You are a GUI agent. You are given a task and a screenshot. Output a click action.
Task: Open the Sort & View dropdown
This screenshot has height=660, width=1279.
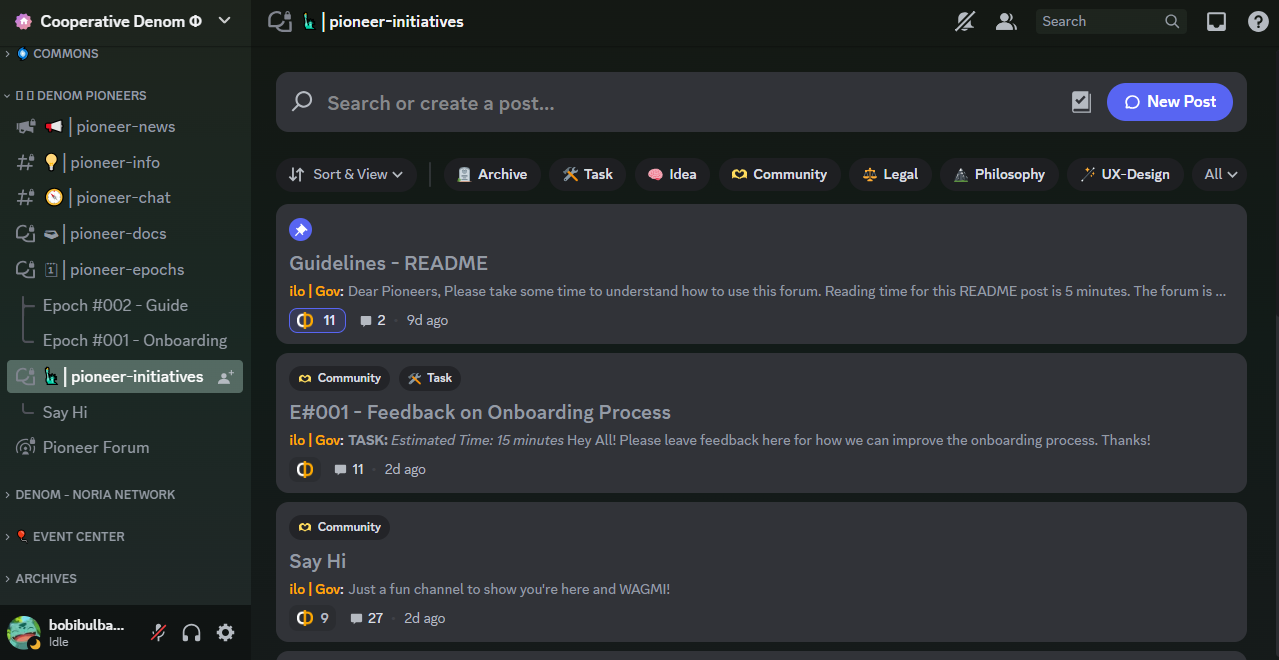[x=346, y=174]
